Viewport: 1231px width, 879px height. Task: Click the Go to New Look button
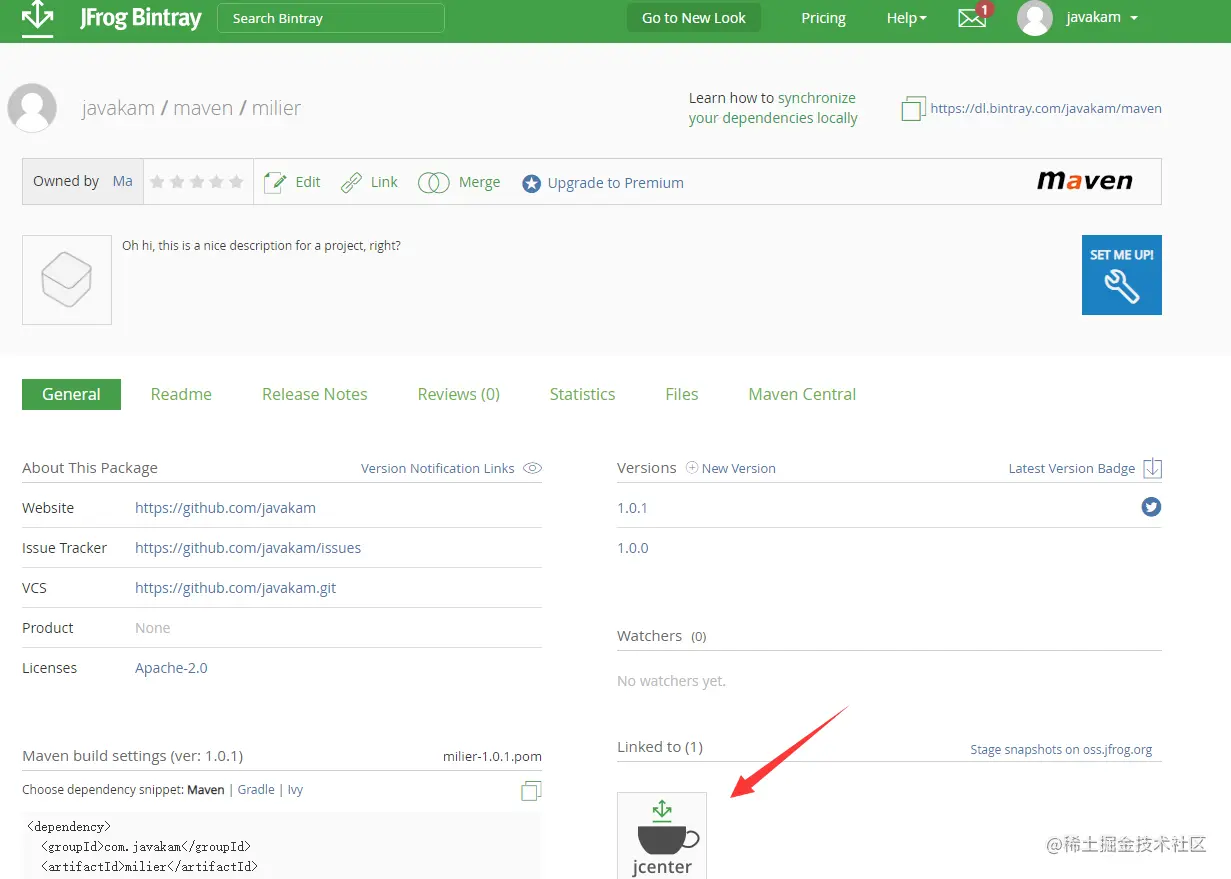(x=694, y=18)
